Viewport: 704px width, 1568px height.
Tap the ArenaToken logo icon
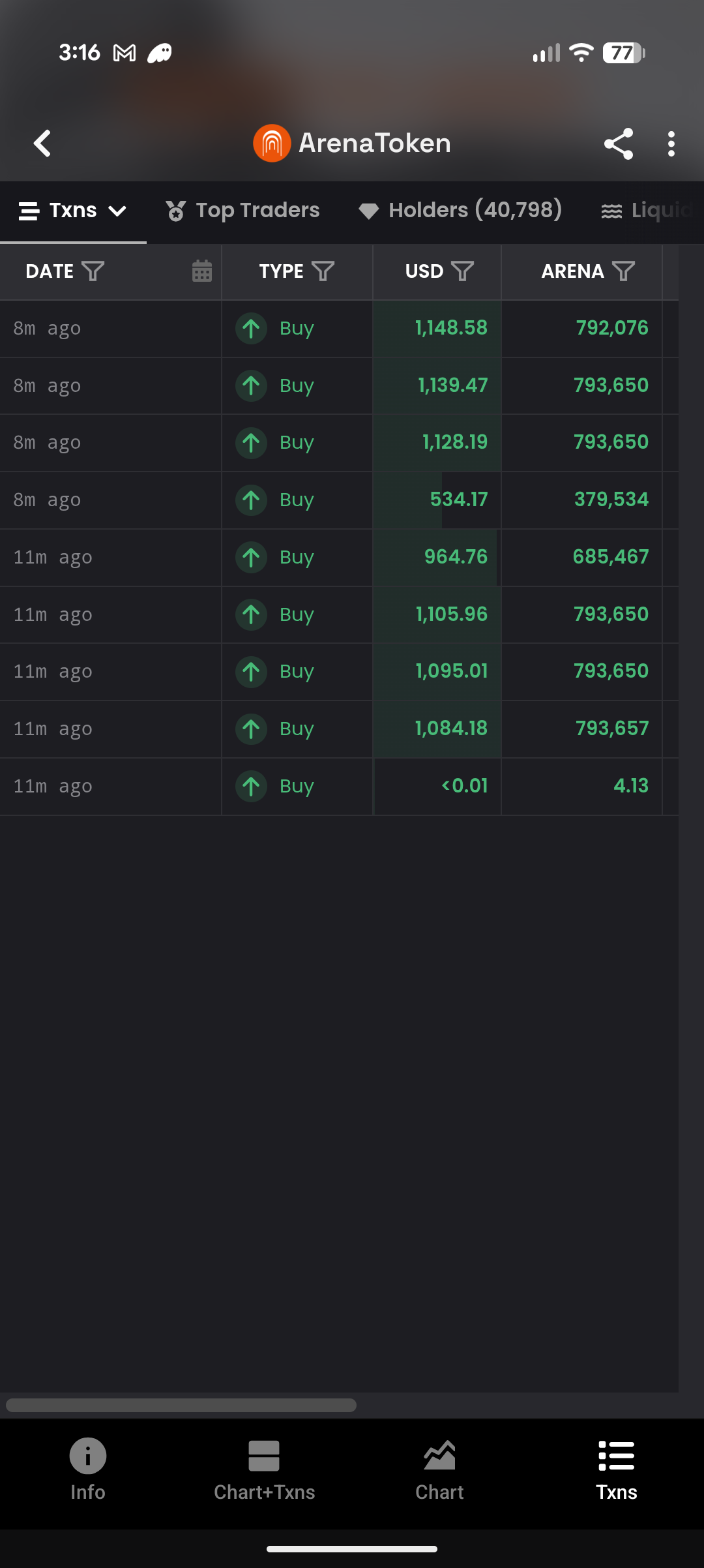coord(272,143)
